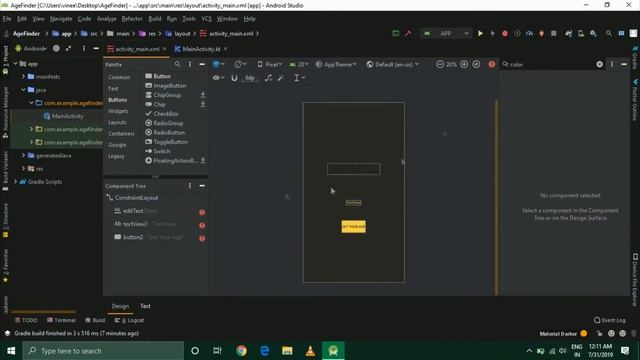
Task: Expand the manifests folder
Action: 23,77
